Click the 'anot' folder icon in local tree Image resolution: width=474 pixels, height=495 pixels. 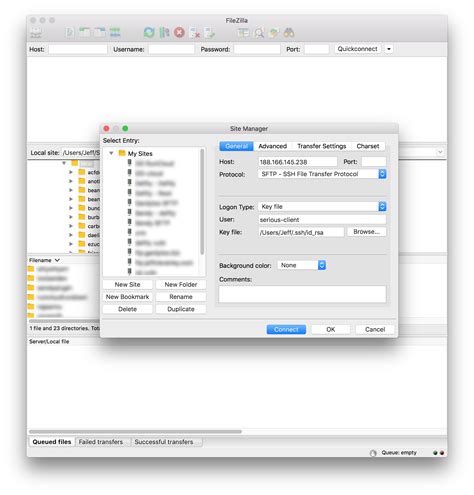(82, 181)
